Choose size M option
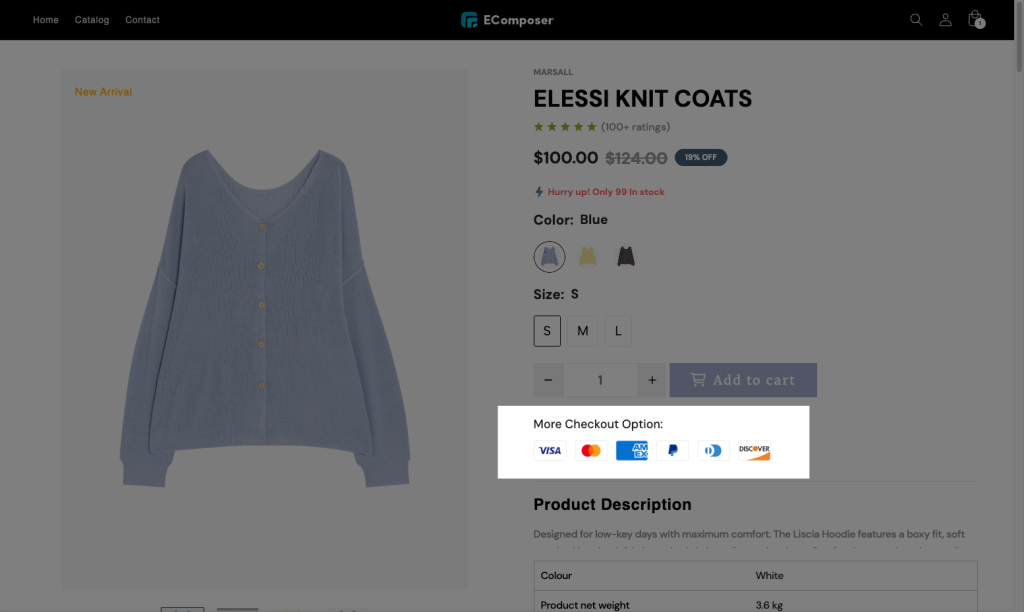Image resolution: width=1024 pixels, height=612 pixels. point(583,331)
